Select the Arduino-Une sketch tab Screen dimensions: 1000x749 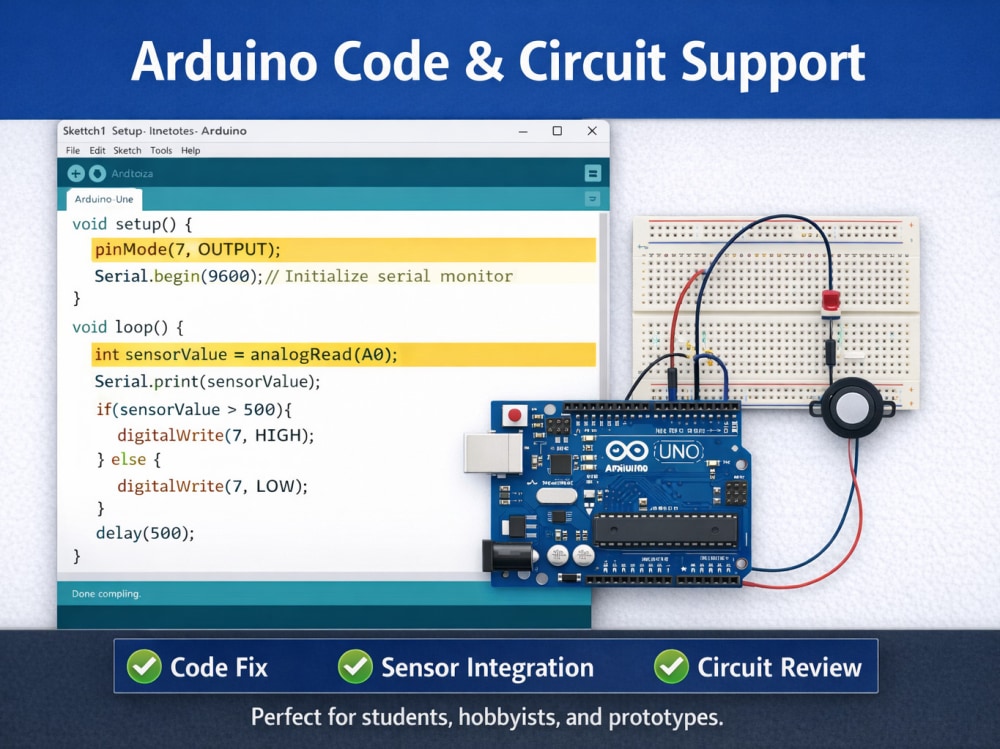[104, 199]
